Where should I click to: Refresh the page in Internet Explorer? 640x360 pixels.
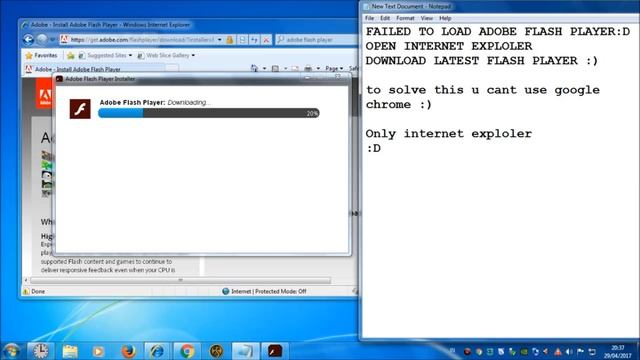[254, 40]
